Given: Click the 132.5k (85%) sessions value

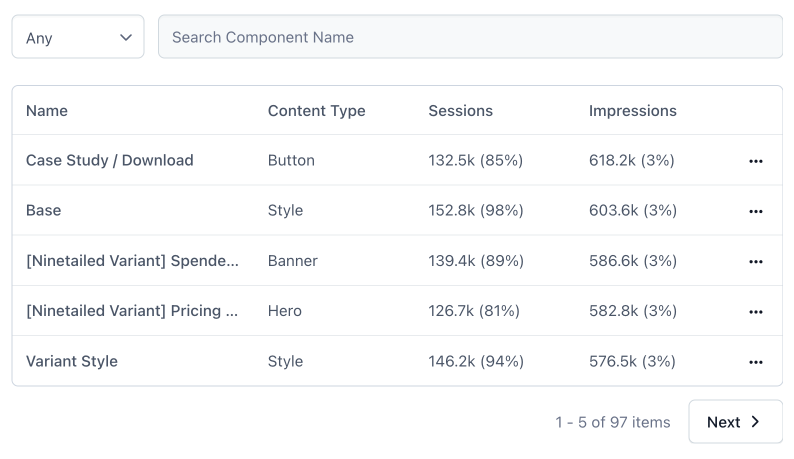Looking at the screenshot, I should 475,161.
